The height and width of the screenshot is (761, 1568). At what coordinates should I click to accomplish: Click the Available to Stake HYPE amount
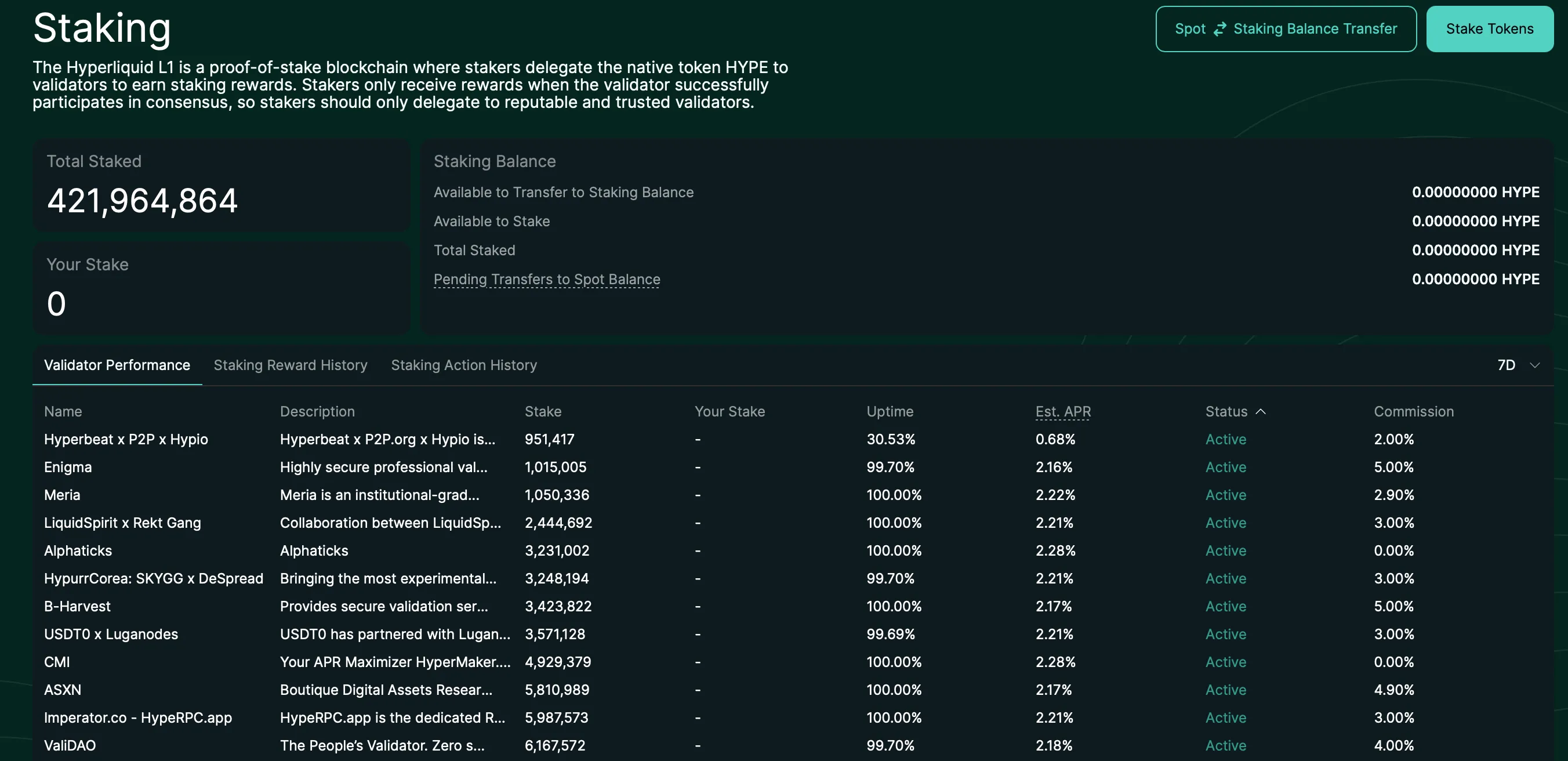click(1475, 221)
